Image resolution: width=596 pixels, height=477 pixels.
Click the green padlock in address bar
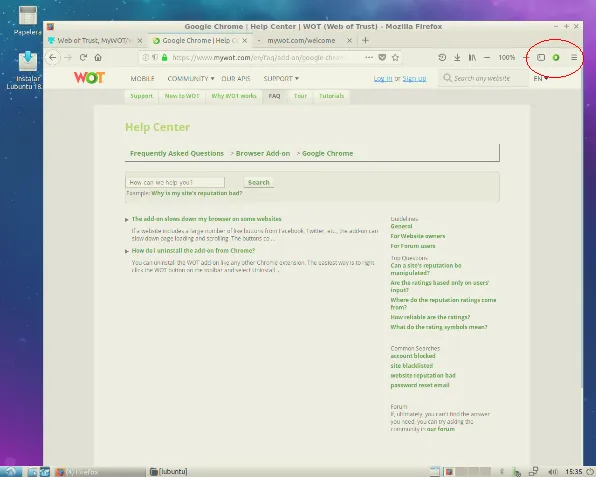coord(165,57)
